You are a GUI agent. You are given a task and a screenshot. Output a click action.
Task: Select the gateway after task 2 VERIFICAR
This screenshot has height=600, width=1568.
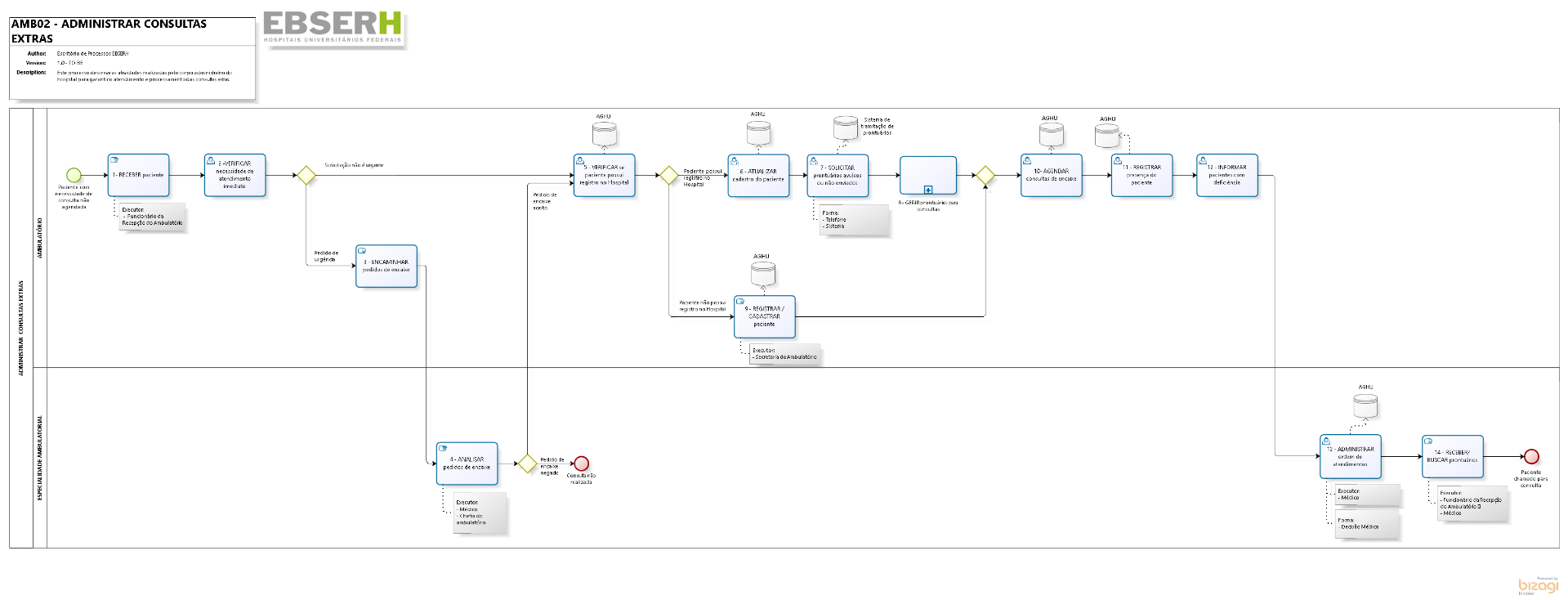306,175
